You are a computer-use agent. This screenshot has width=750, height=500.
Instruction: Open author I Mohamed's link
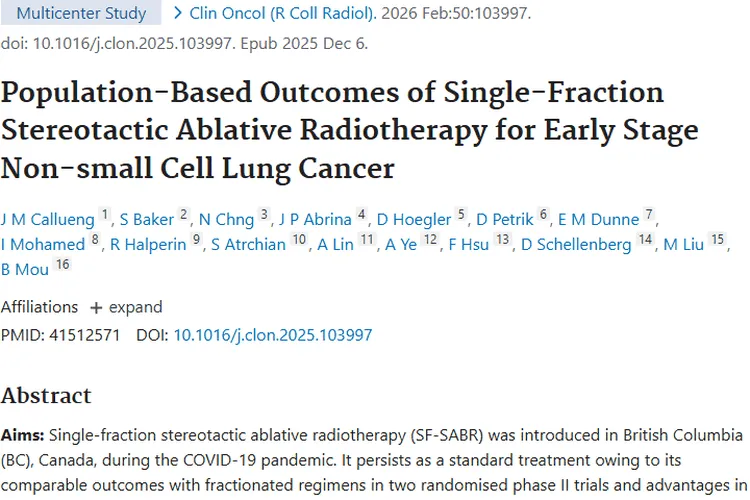(x=42, y=245)
